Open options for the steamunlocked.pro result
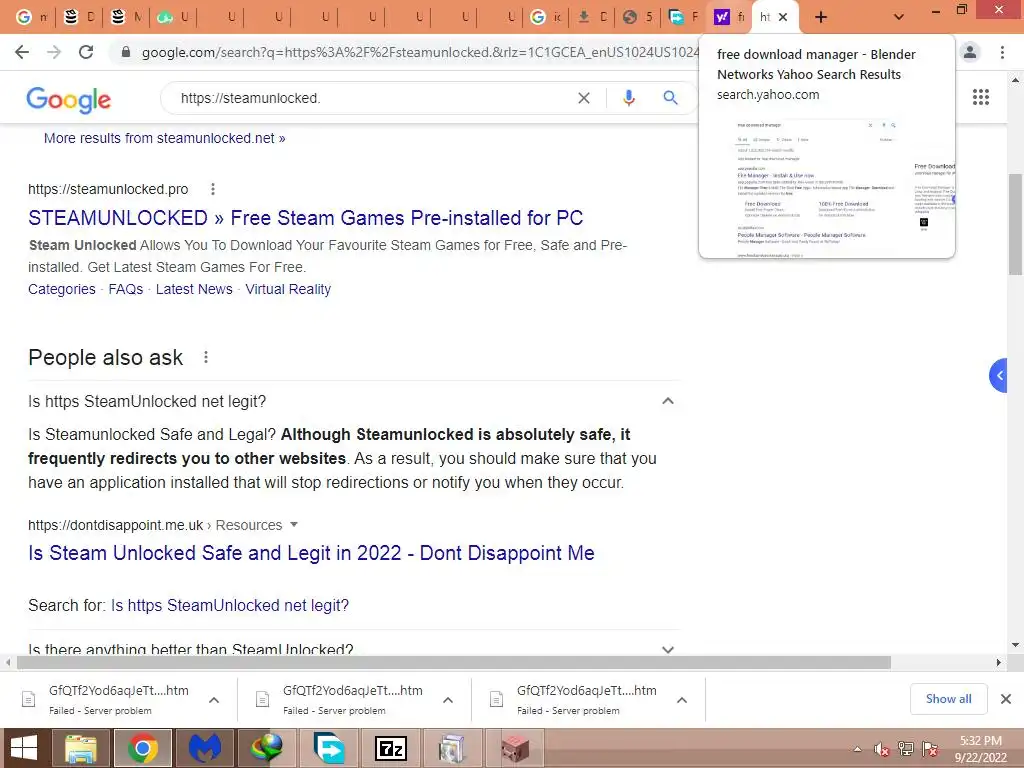Viewport: 1024px width, 768px height. pyautogui.click(x=212, y=189)
